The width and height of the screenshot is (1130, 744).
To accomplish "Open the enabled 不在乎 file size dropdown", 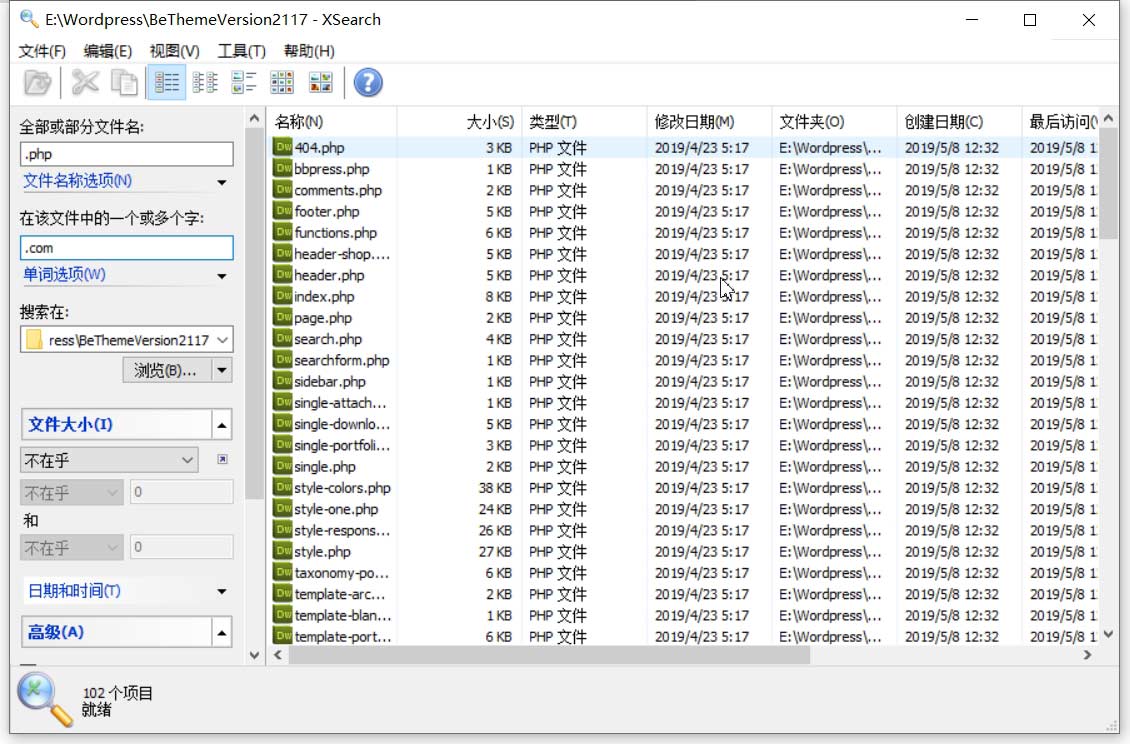I will coord(109,460).
